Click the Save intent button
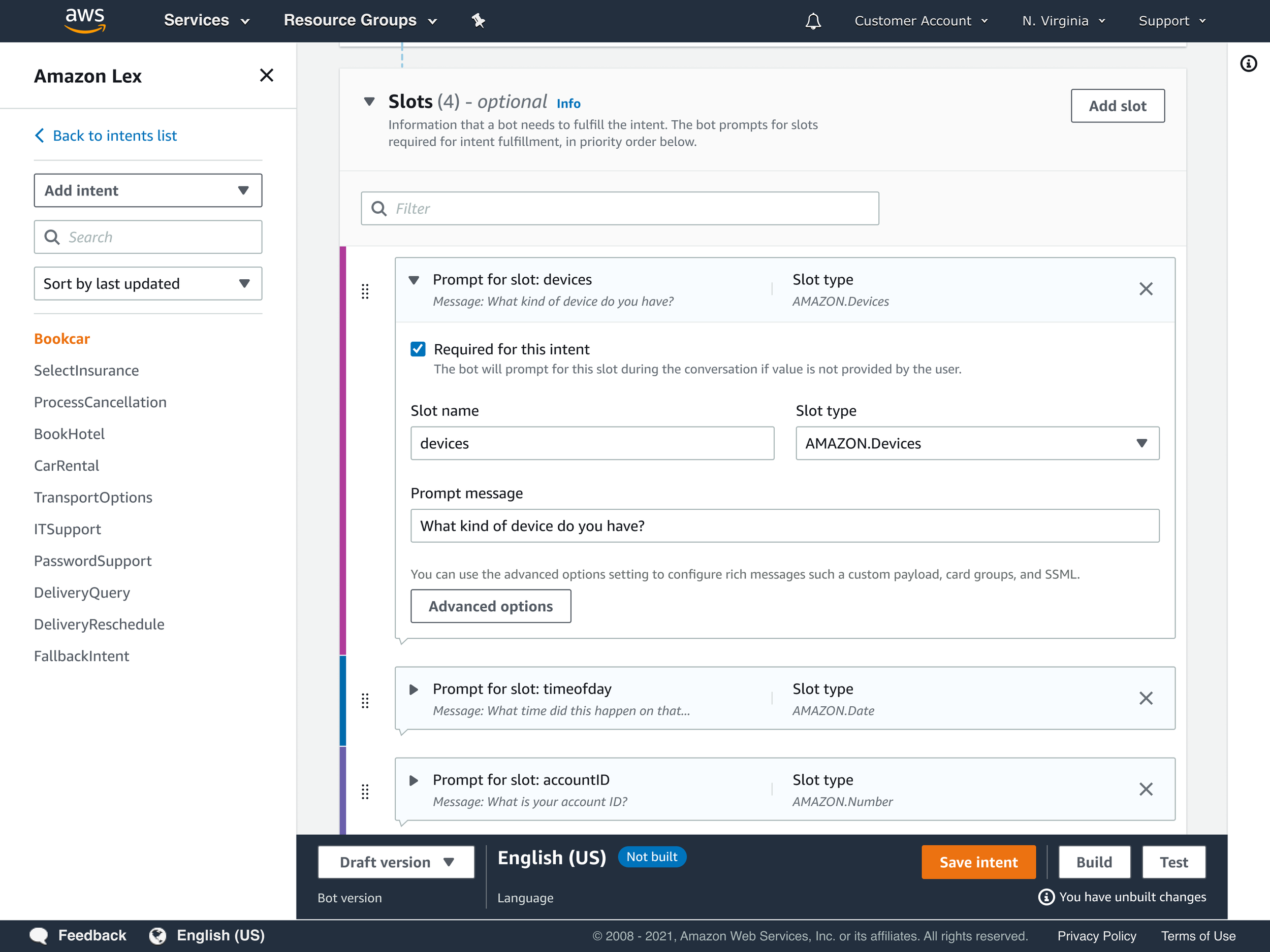The width and height of the screenshot is (1270, 952). pos(978,861)
